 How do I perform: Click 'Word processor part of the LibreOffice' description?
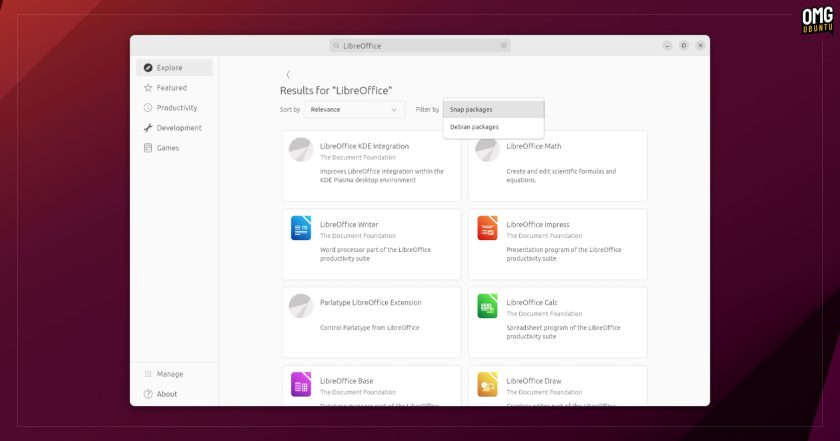tap(375, 254)
